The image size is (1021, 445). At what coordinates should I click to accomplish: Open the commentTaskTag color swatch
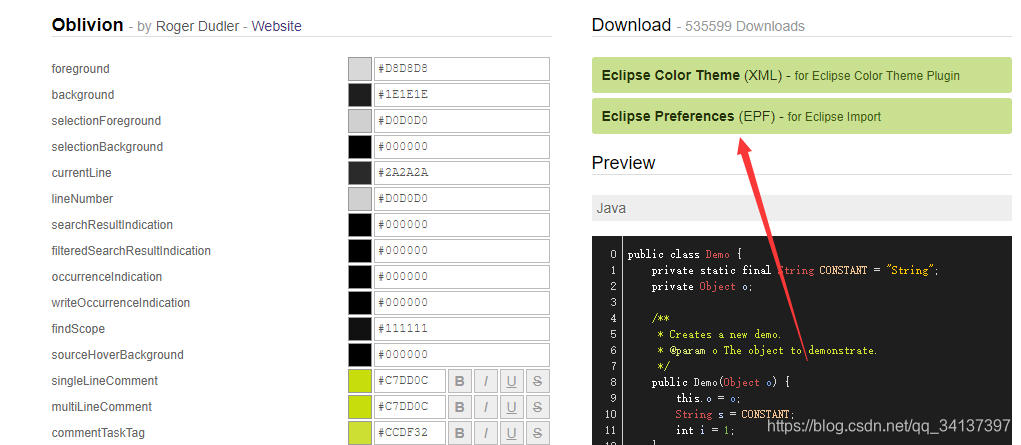(359, 433)
